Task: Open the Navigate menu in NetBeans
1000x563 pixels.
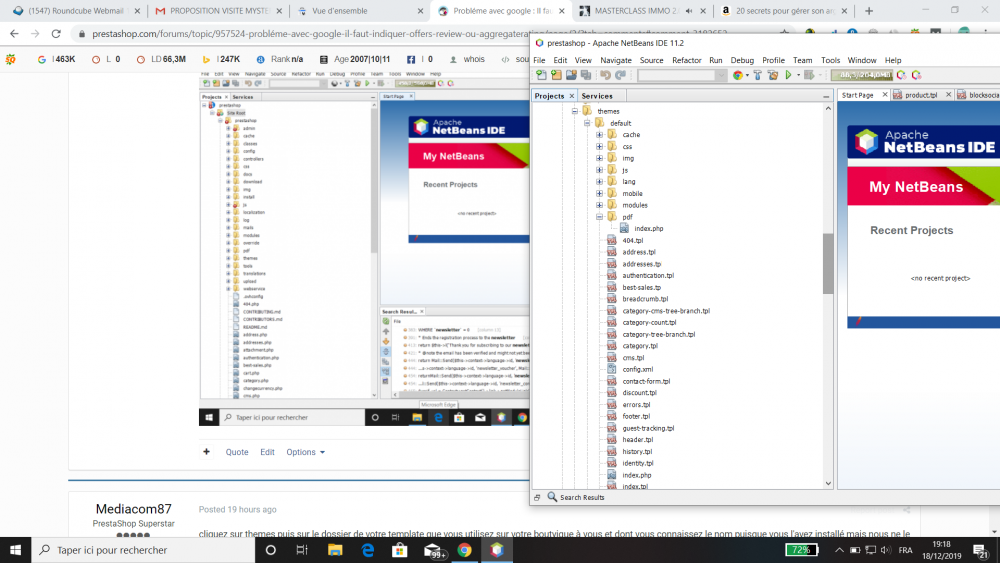Action: pos(615,60)
